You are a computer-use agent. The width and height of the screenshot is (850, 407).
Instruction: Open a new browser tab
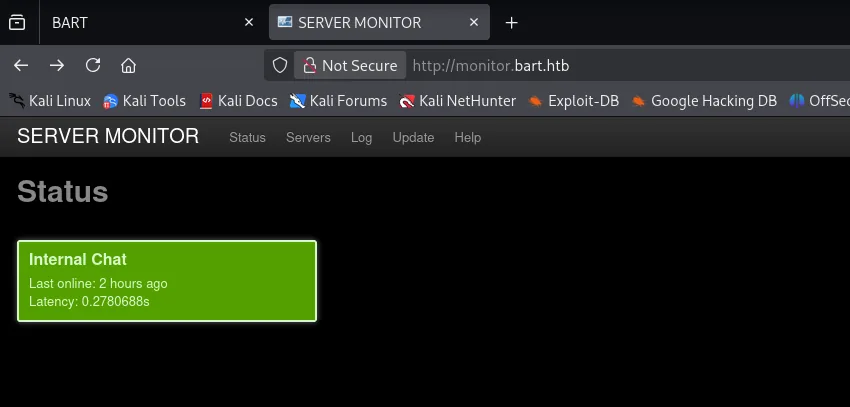pyautogui.click(x=511, y=23)
